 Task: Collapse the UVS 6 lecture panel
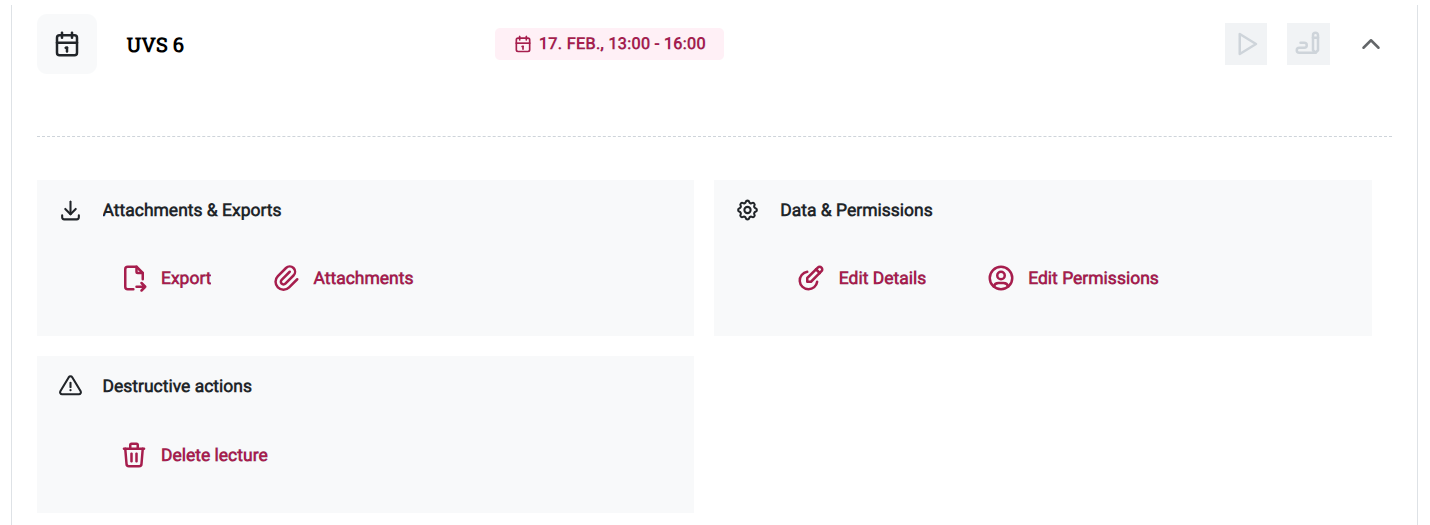1371,44
